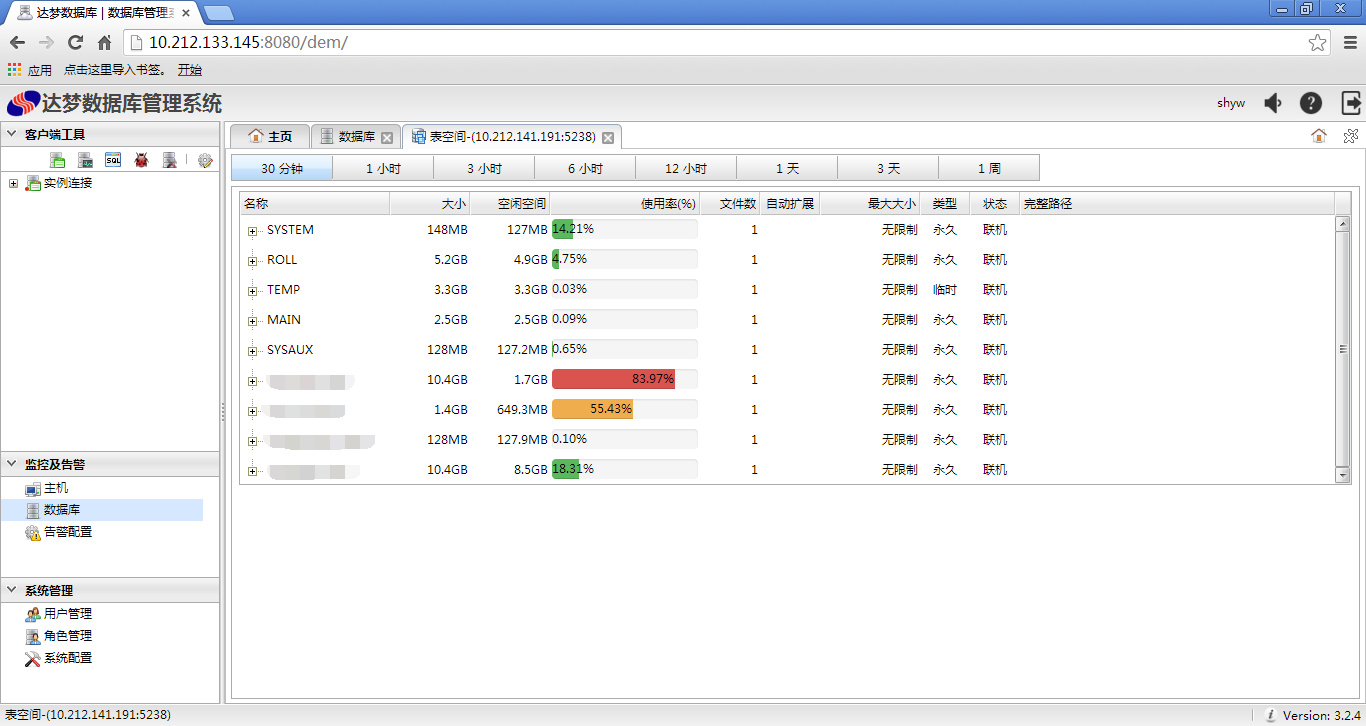1366x726 pixels.
Task: Expand the 实例连接 tree node
Action: coord(14,183)
